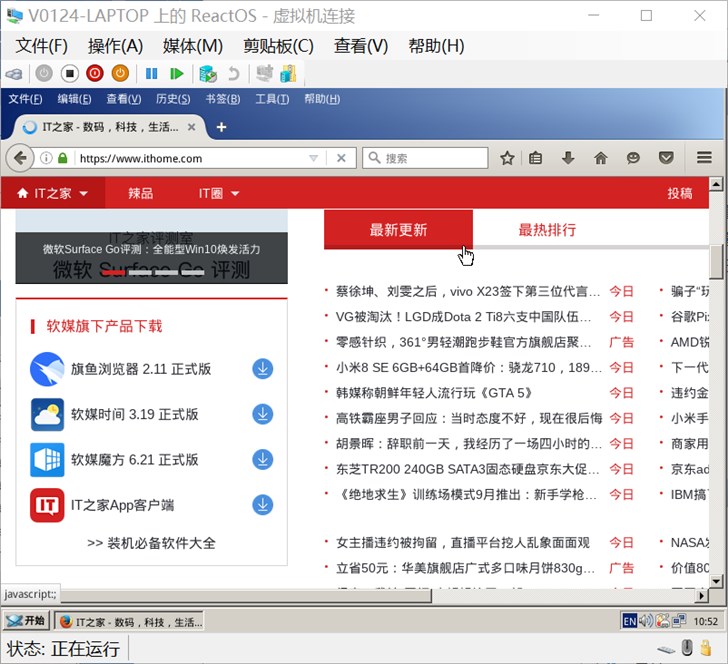Click the orange Save state icon
728x664 pixels.
pos(120,73)
